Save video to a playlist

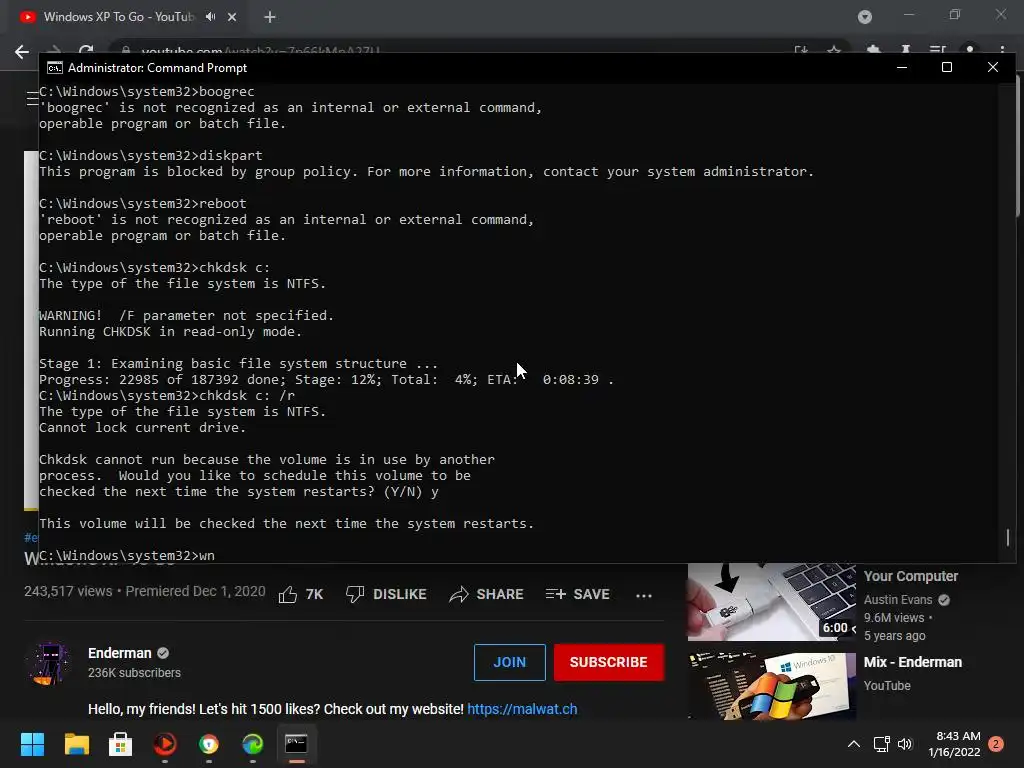pyautogui.click(x=577, y=594)
